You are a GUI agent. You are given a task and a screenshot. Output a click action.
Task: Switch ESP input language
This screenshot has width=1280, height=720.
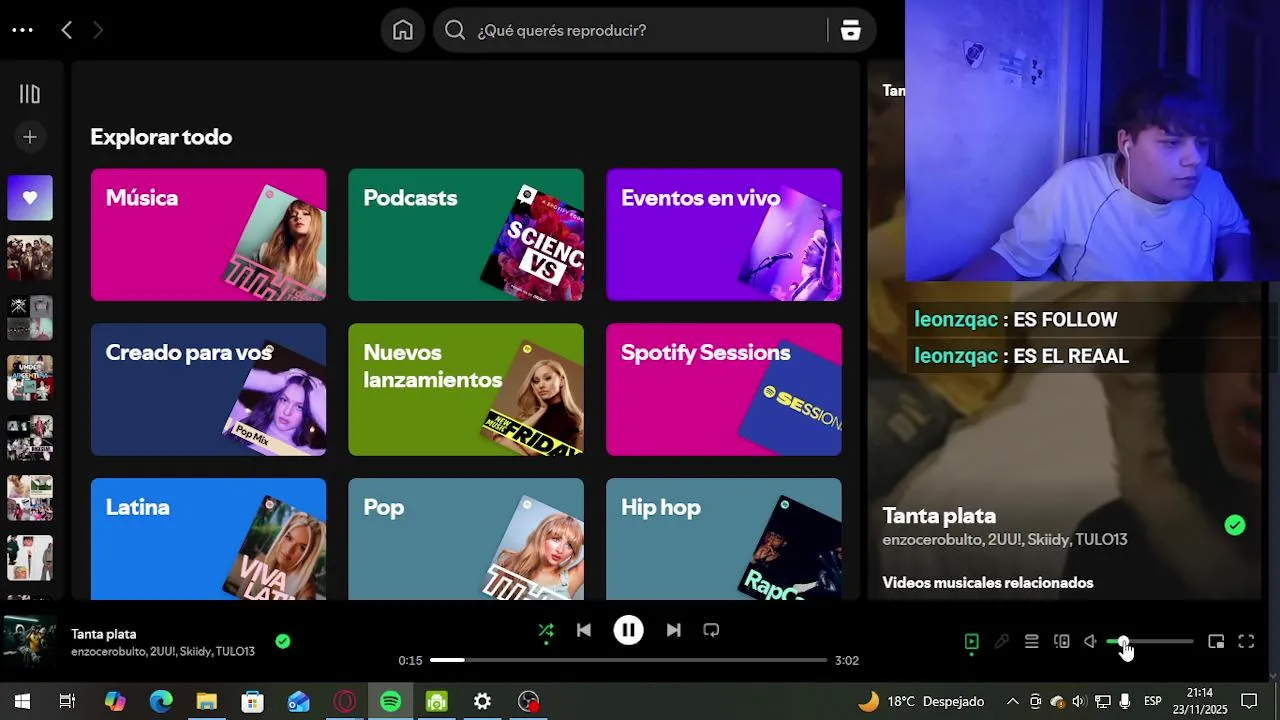(1153, 702)
